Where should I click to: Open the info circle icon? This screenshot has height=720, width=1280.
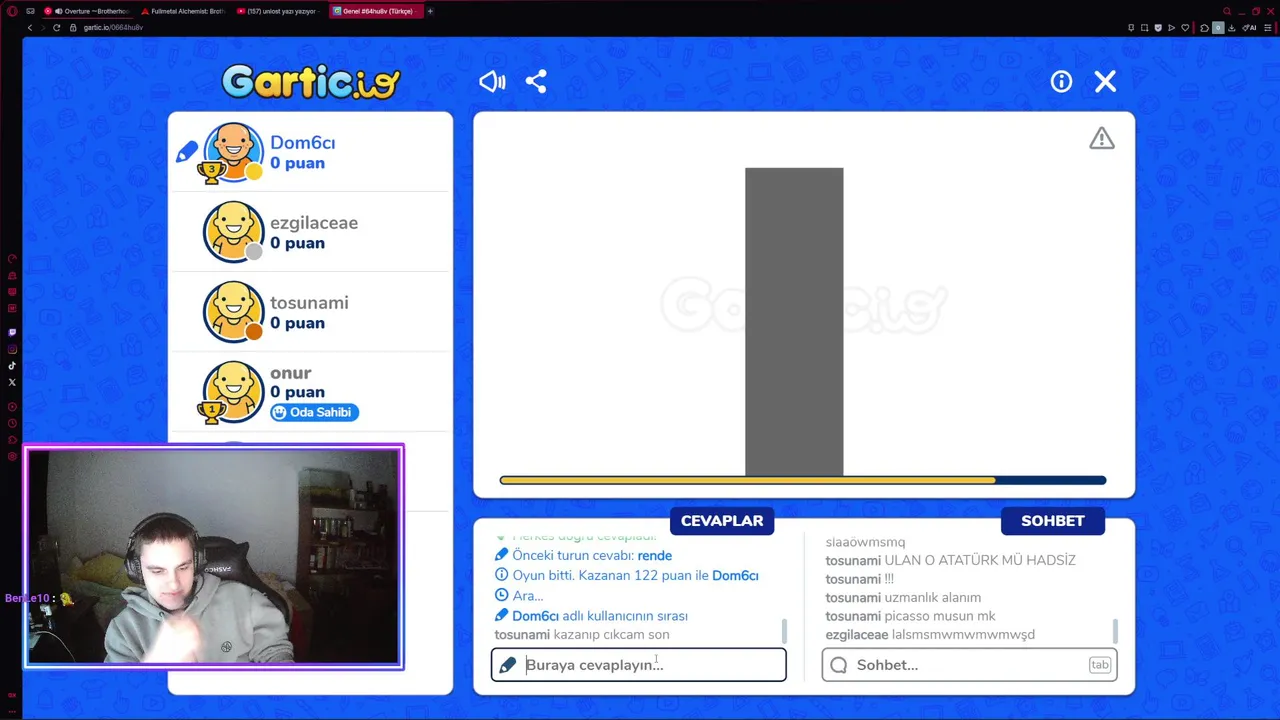coord(1061,82)
